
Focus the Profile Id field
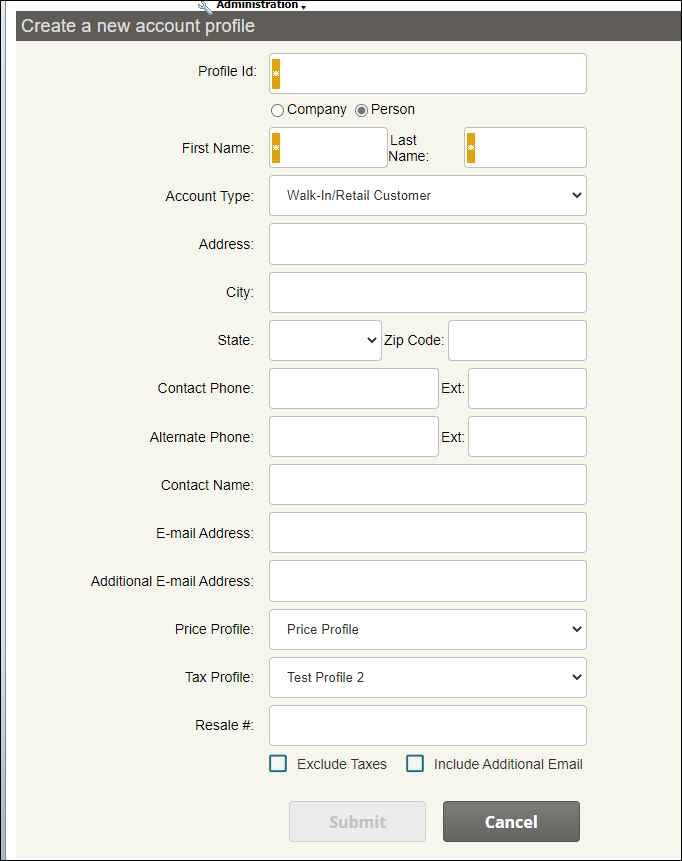[434, 74]
